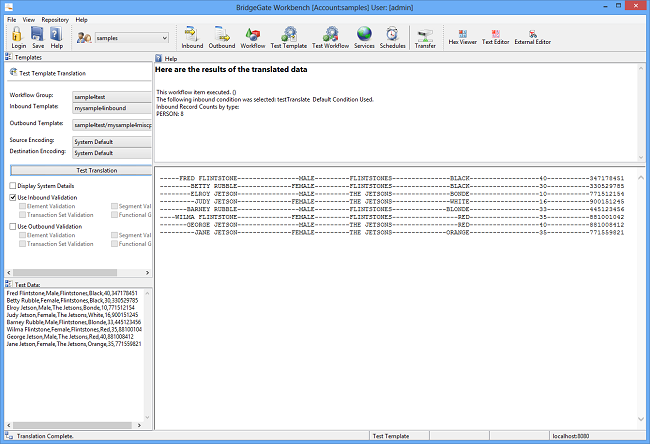Enable Display System Details checkbox
Screen dimensions: 650x444
coord(13,186)
